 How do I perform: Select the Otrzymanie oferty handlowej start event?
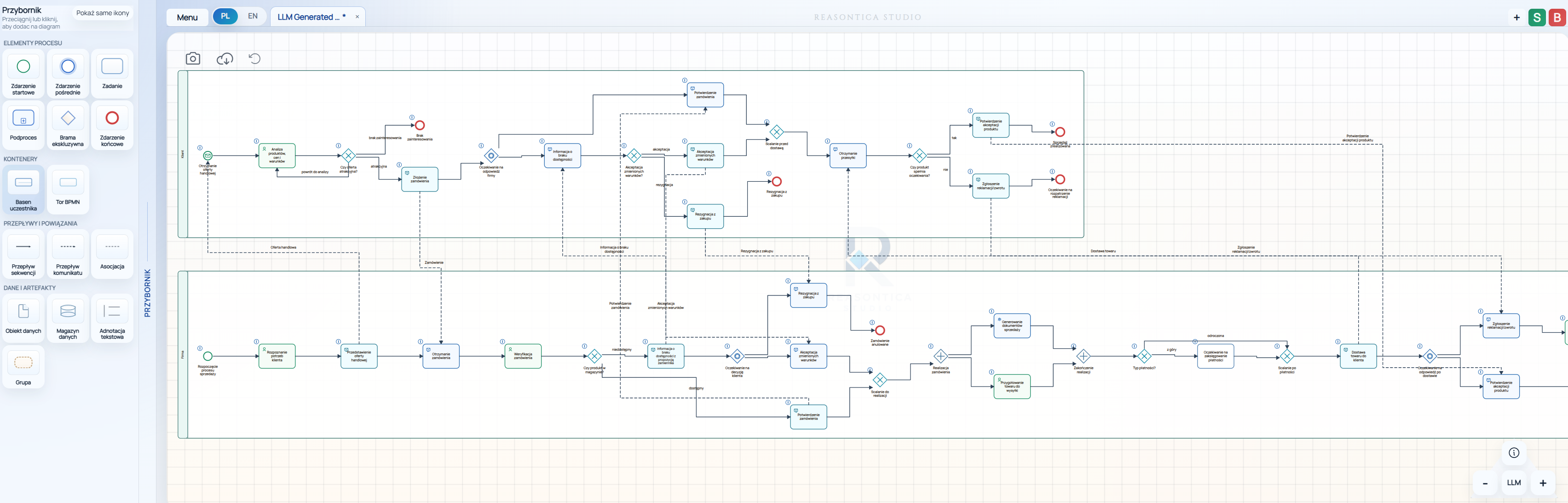click(208, 156)
